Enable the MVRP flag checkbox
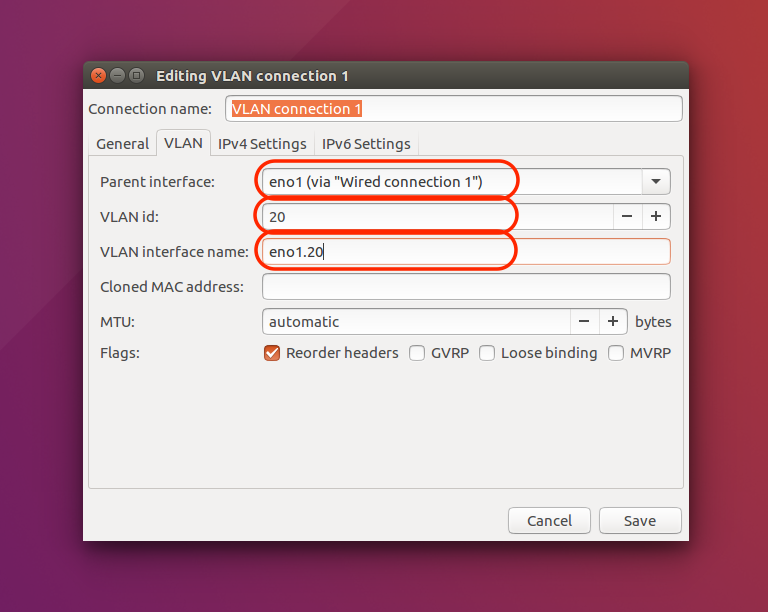Viewport: 768px width, 612px height. 616,353
